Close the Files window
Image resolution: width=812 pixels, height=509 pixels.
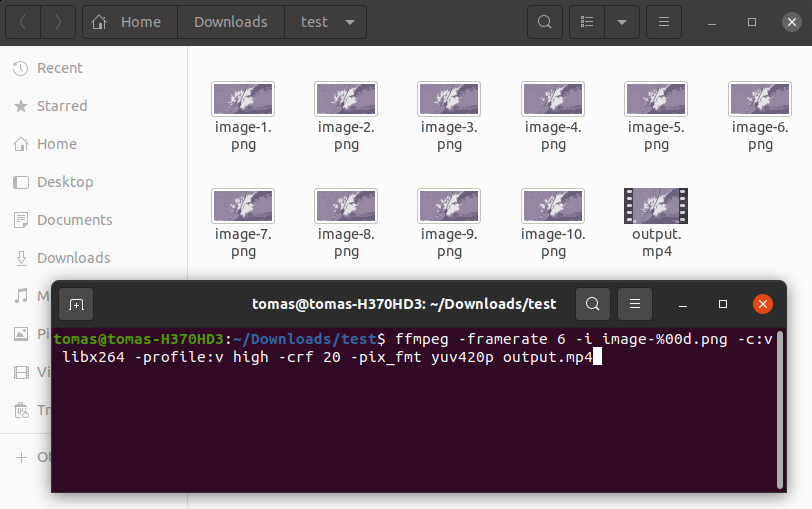coord(792,22)
